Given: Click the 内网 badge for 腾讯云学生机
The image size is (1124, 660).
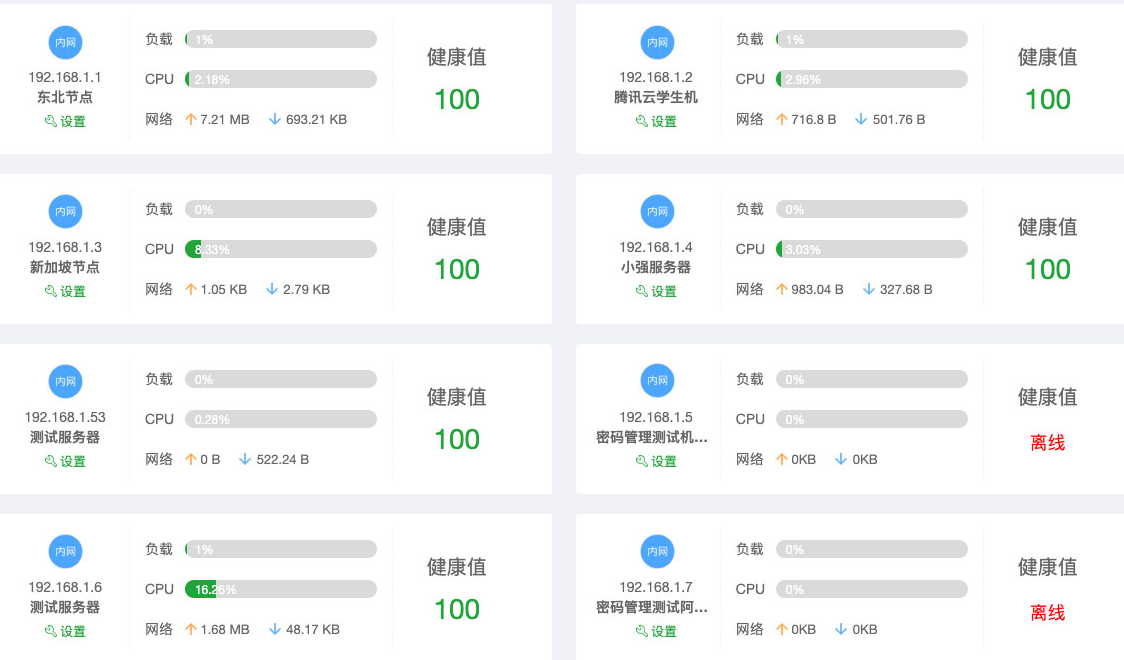Looking at the screenshot, I should point(657,42).
